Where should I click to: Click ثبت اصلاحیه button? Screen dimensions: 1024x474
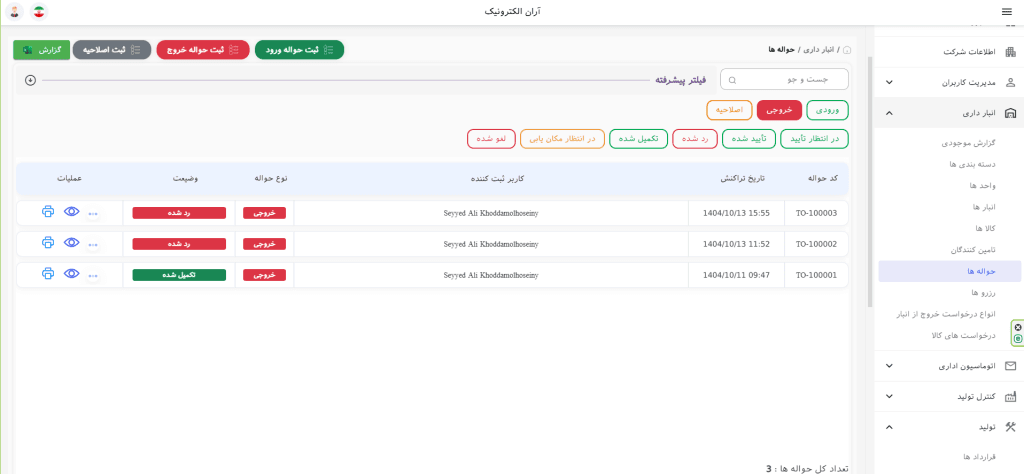click(112, 50)
